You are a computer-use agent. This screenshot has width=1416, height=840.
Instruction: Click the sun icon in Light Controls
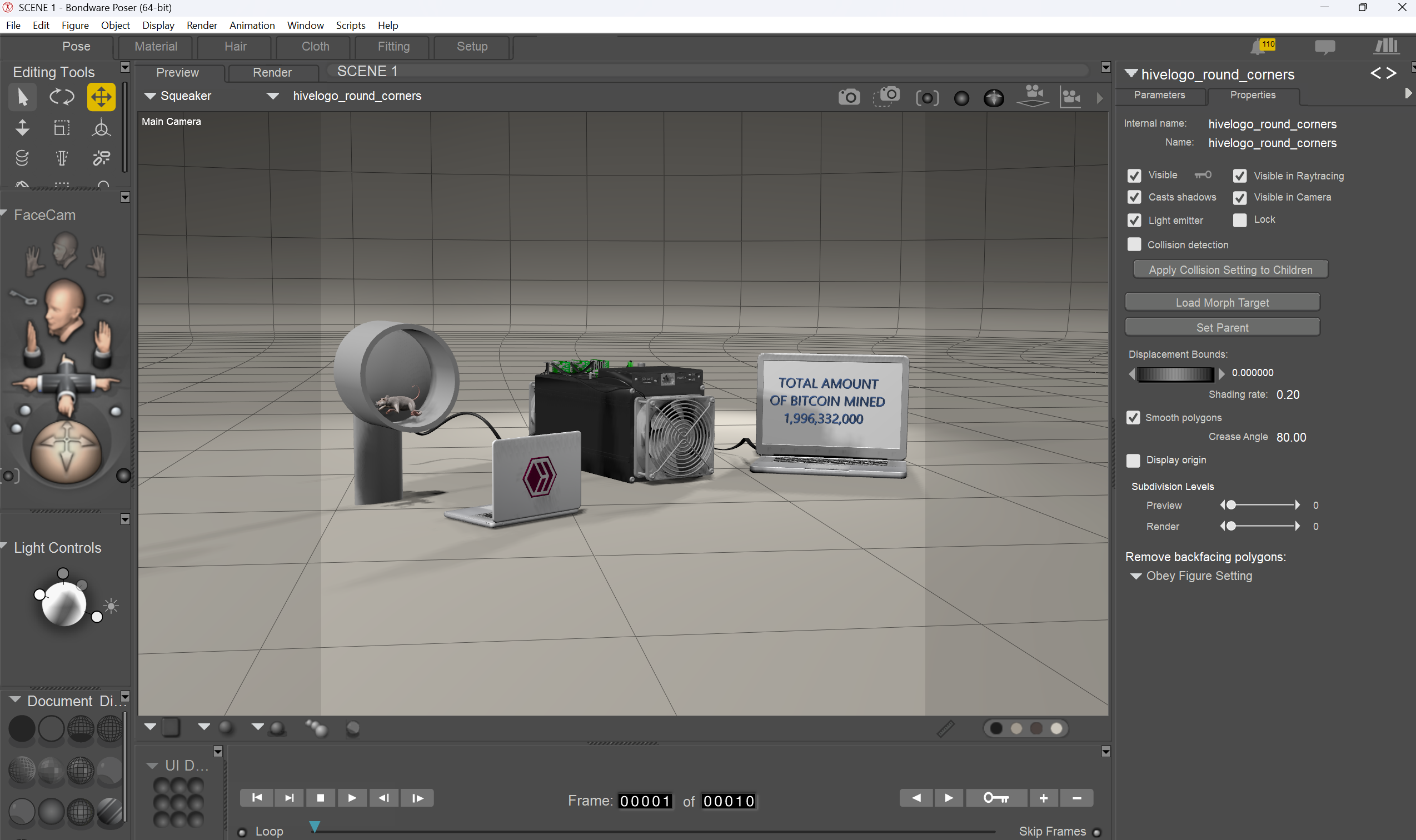point(111,606)
